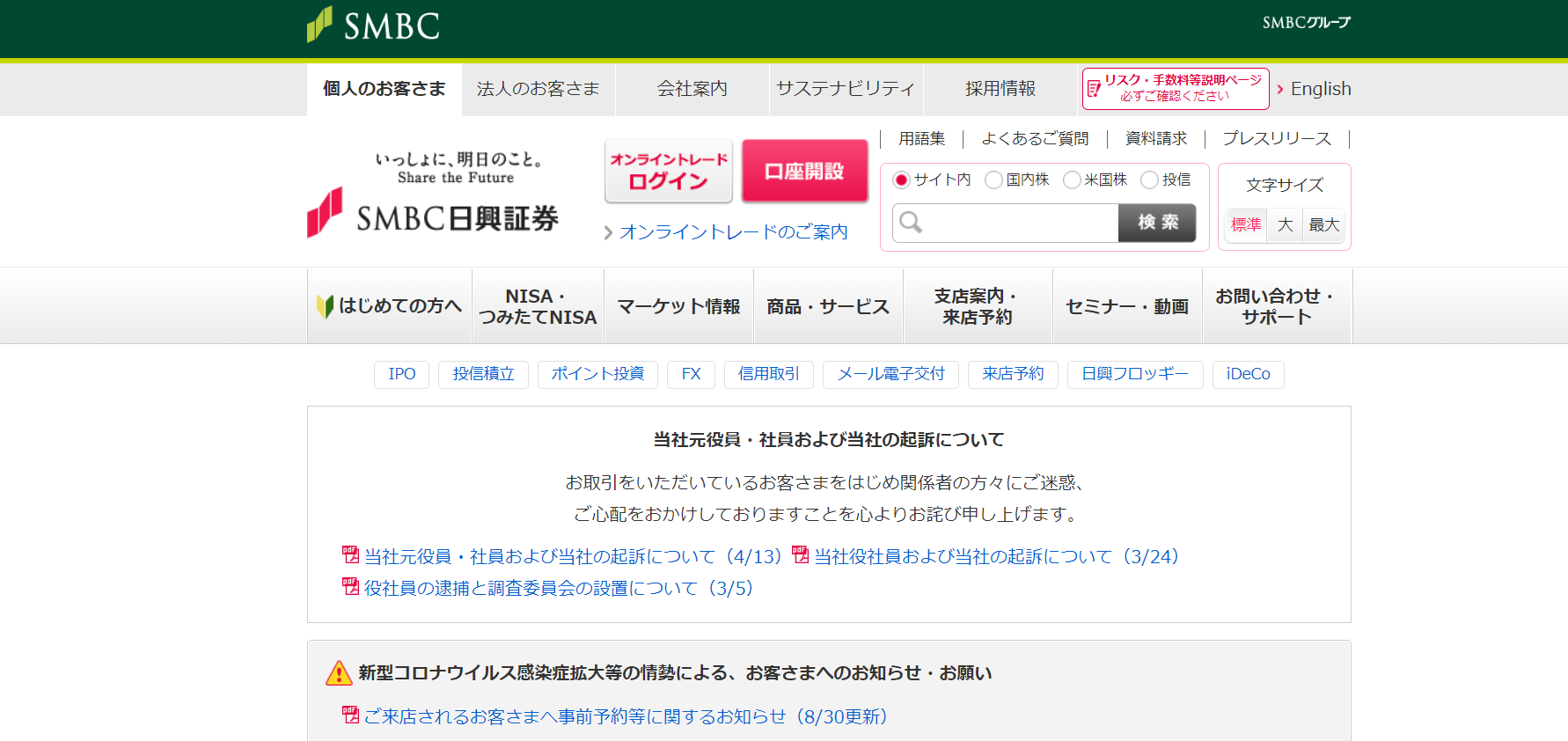The height and width of the screenshot is (741, 1568).
Task: Select the 米国株 search radio button
Action: [x=1072, y=180]
